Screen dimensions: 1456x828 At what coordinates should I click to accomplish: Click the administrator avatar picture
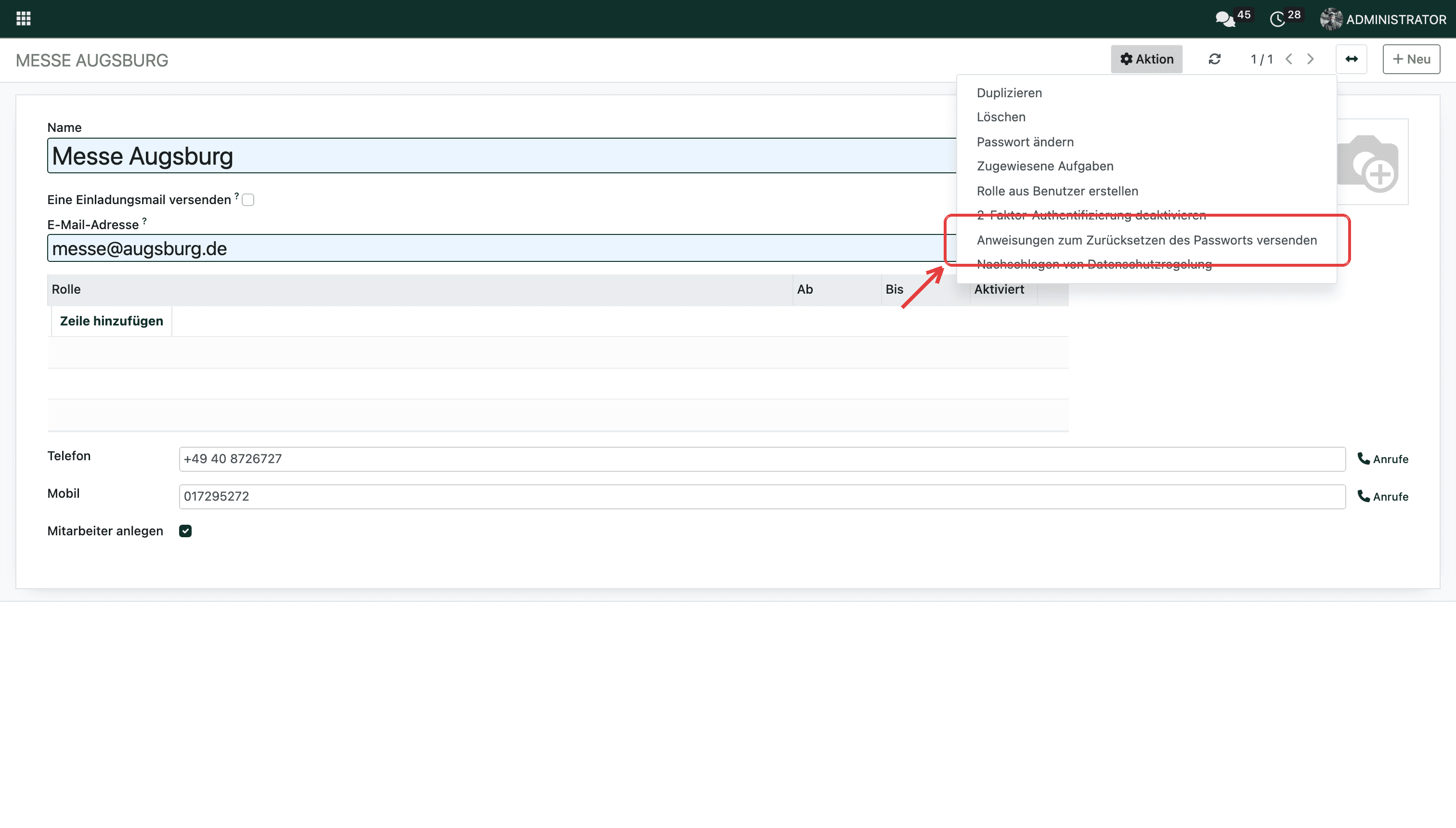pyautogui.click(x=1331, y=19)
